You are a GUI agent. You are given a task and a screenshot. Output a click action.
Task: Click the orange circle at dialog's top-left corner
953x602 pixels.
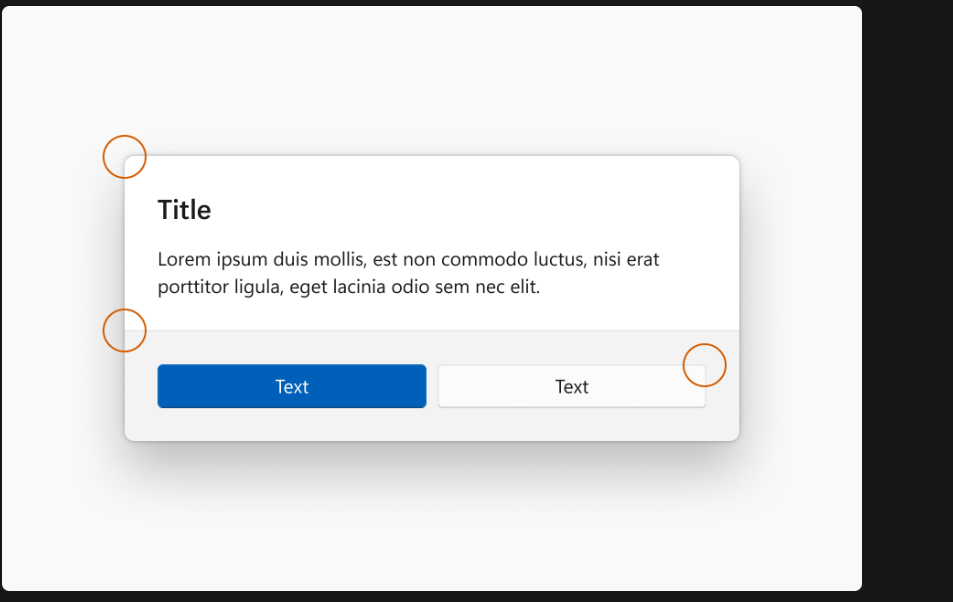125,157
